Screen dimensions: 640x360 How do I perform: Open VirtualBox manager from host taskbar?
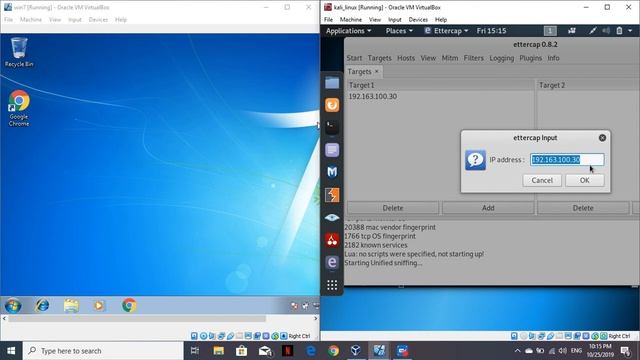(x=356, y=351)
